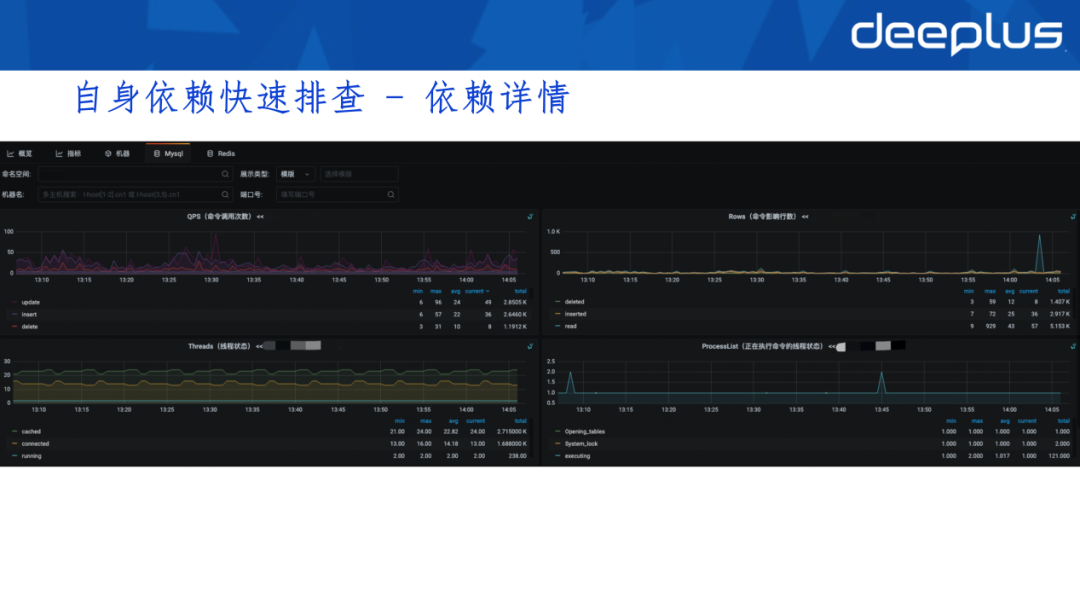
Task: Toggle the update series in QPS legend
Action: pos(30,302)
